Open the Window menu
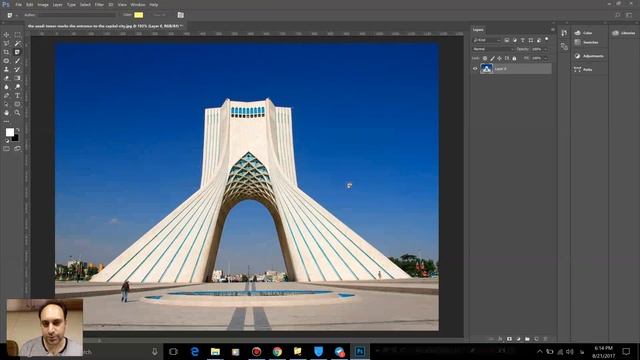The height and width of the screenshot is (360, 640). point(138,4)
